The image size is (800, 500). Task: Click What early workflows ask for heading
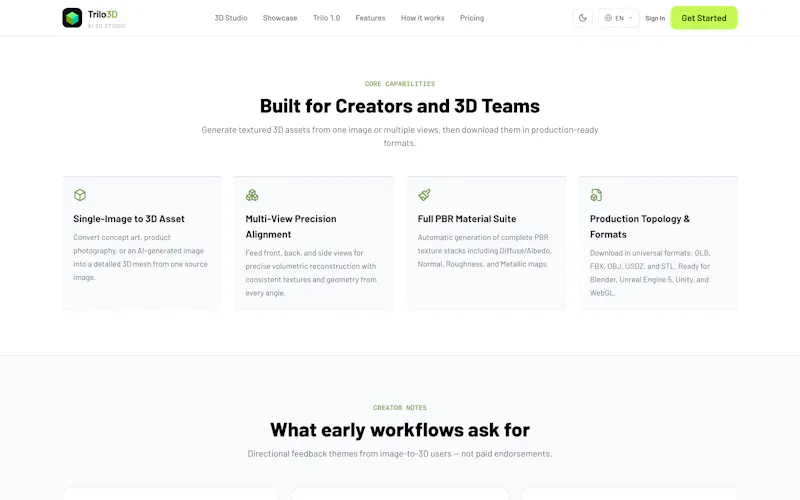400,430
